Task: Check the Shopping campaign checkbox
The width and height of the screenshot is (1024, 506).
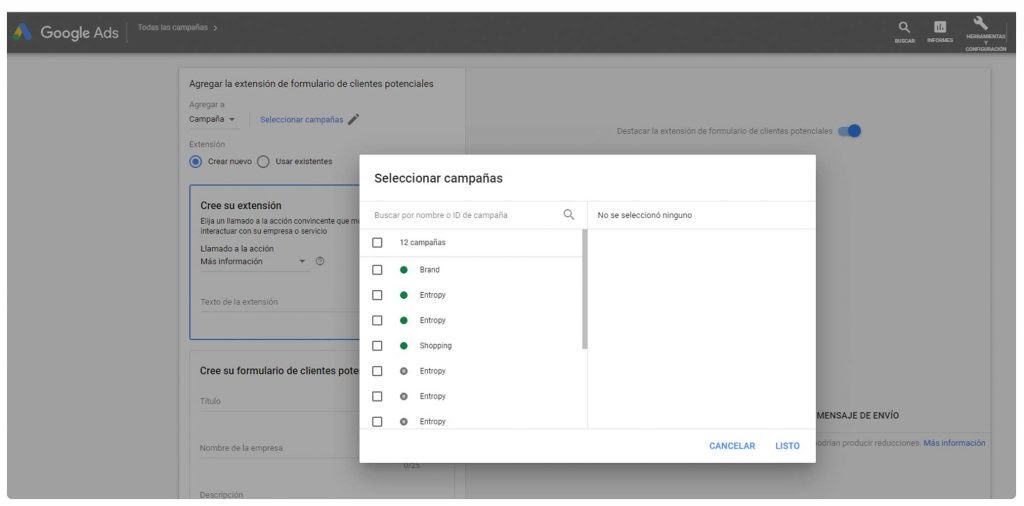Action: coord(377,345)
